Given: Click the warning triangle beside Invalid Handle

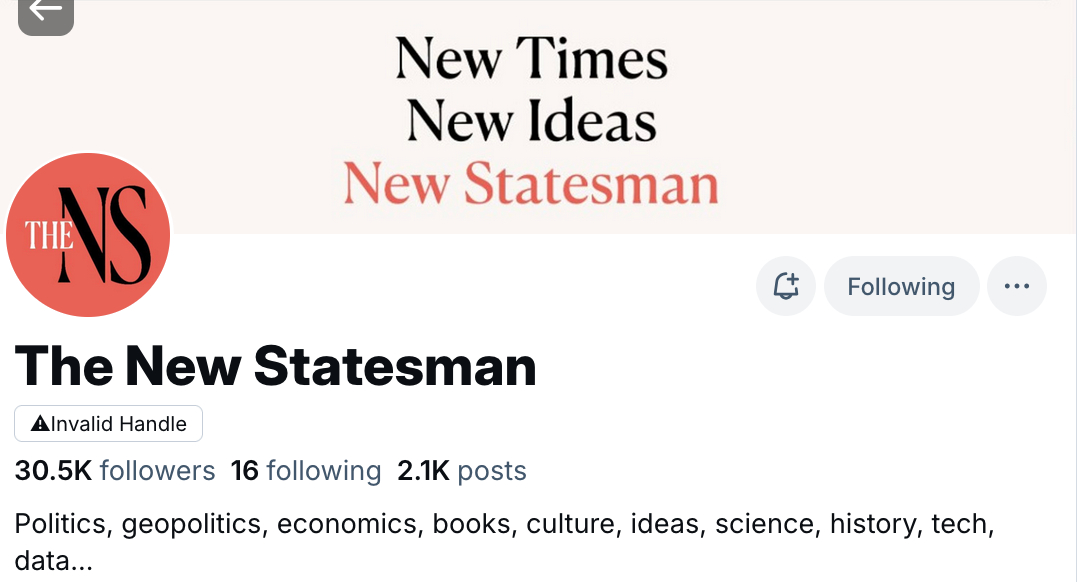Looking at the screenshot, I should pos(40,424).
